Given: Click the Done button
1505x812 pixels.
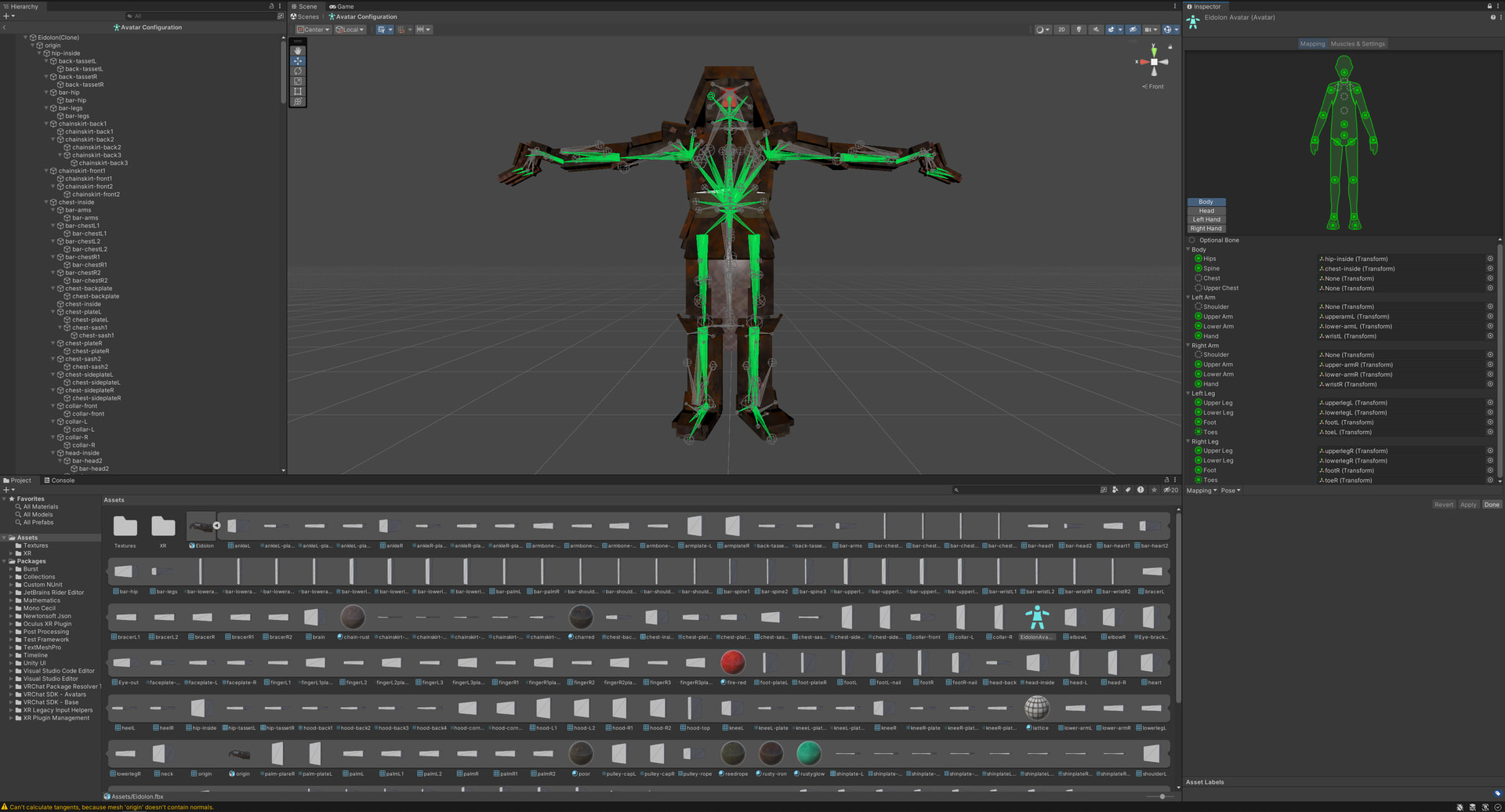Looking at the screenshot, I should point(1491,505).
